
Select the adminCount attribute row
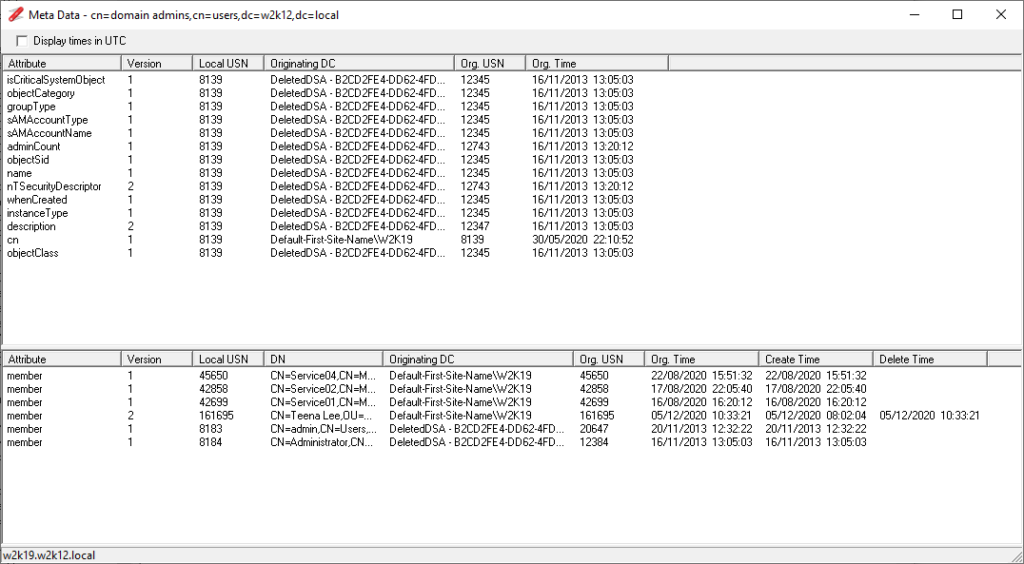336,146
